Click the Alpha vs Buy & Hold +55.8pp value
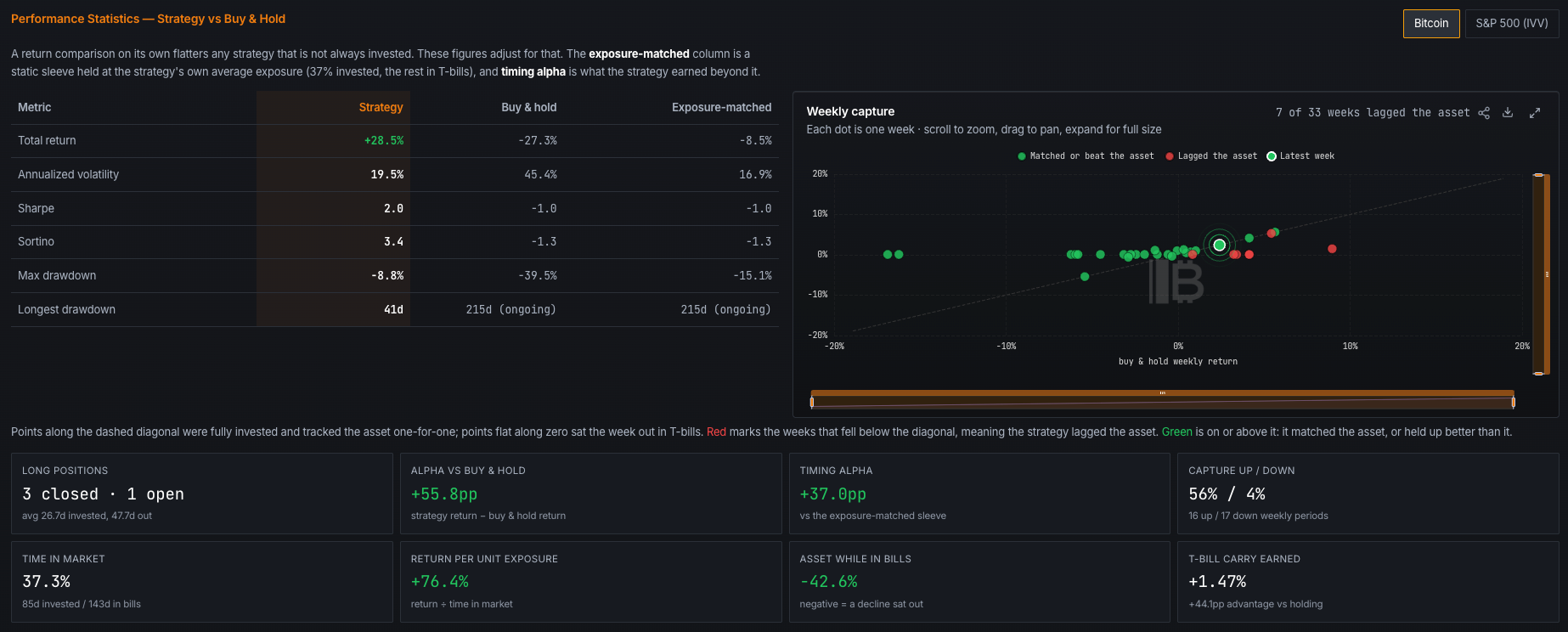The width and height of the screenshot is (1568, 632). [444, 494]
